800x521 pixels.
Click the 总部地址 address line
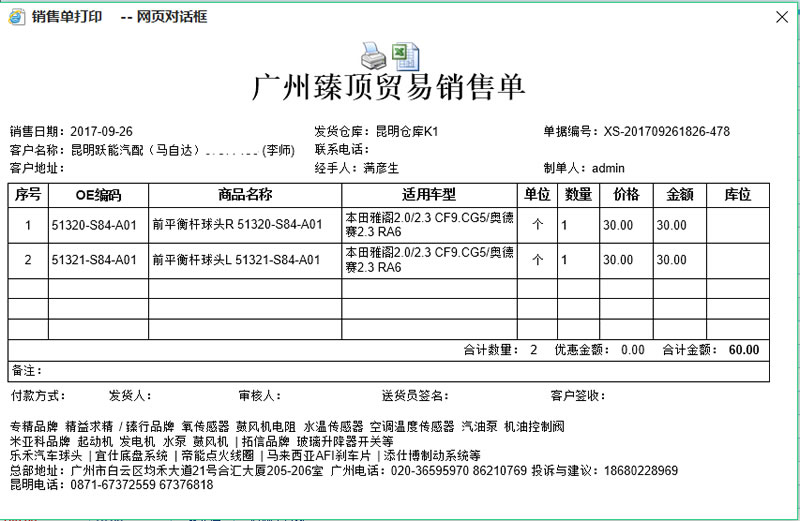(166, 470)
